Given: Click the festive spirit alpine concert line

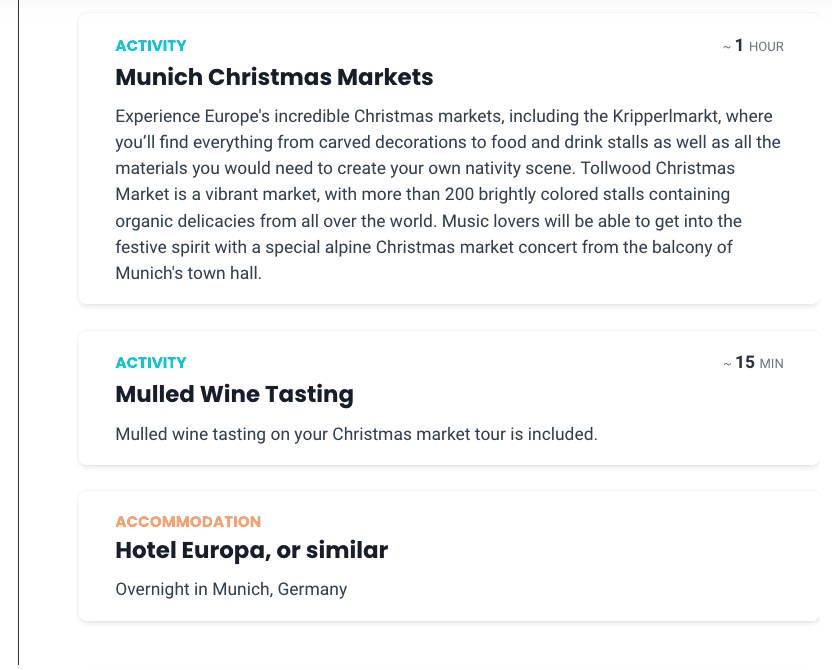Looking at the screenshot, I should tap(423, 247).
